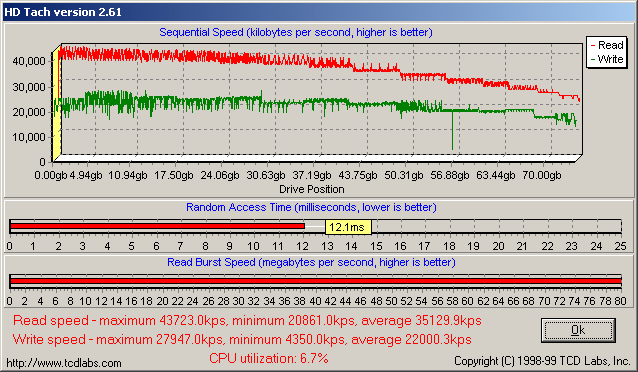Screen dimensions: 638x372
Task: Click the 40,000 y-axis label
Action: click(x=29, y=61)
